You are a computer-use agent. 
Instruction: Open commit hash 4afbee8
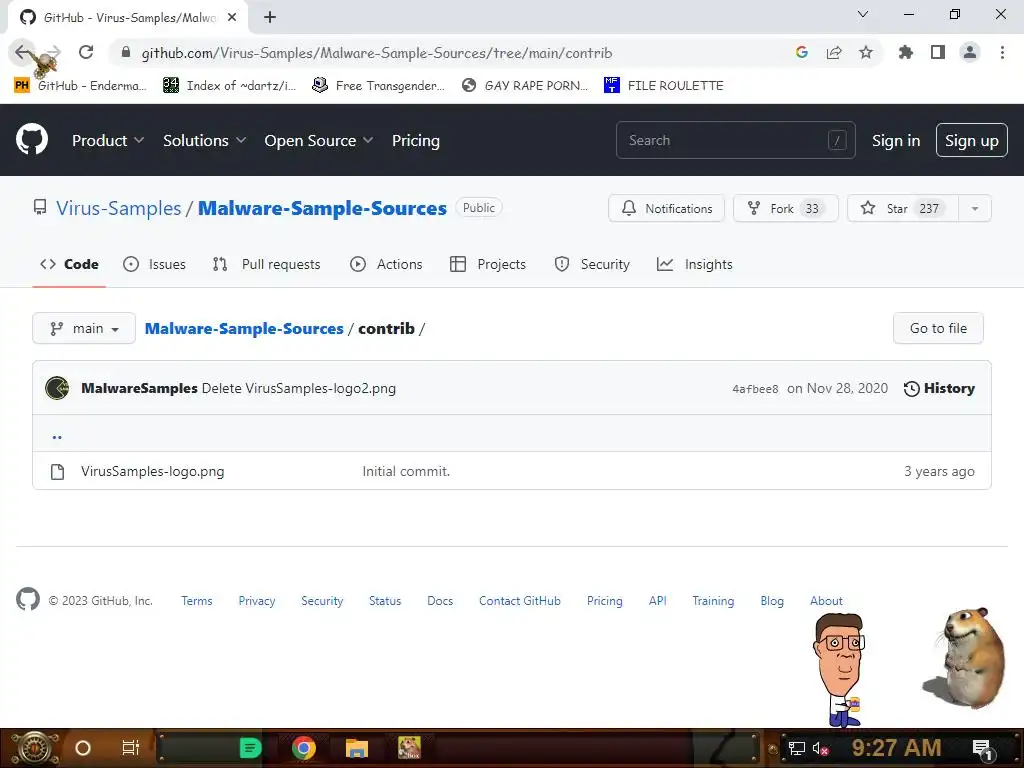pos(755,389)
